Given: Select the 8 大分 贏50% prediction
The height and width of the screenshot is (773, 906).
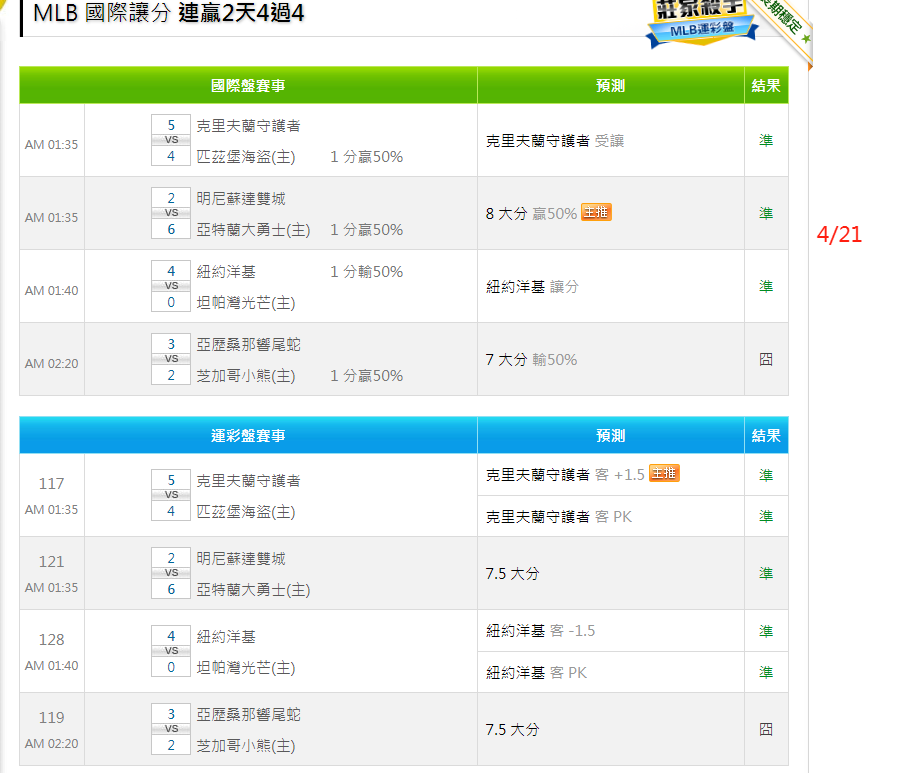Looking at the screenshot, I should pyautogui.click(x=531, y=214).
